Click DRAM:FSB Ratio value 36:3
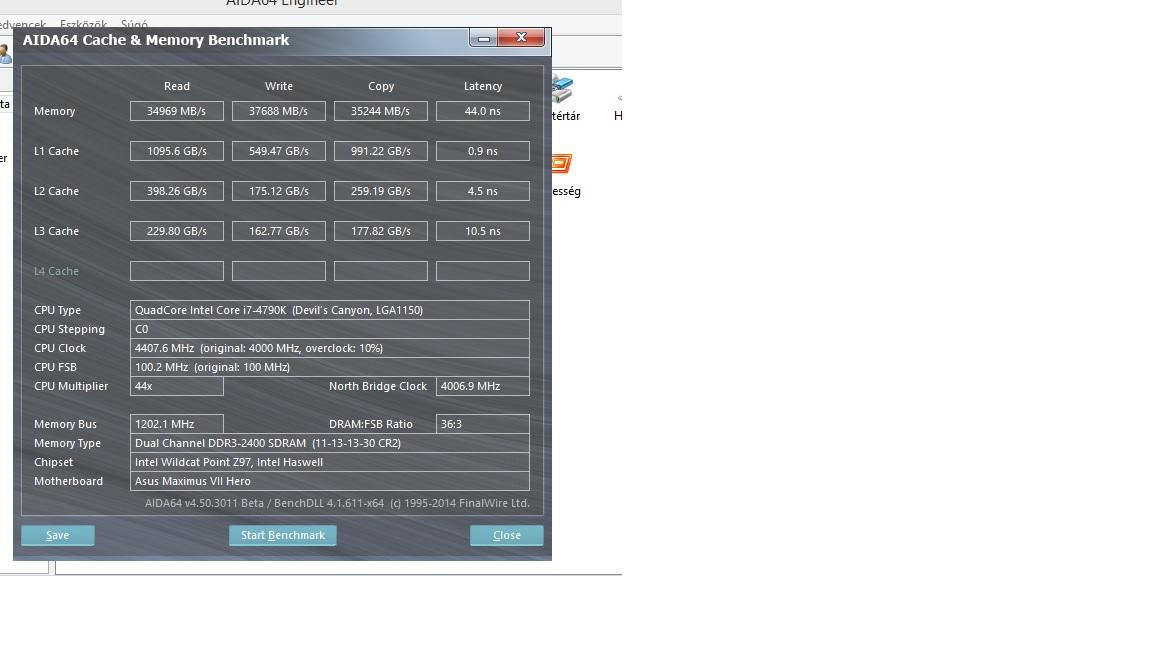Screen dimensions: 1152x648 pos(483,424)
